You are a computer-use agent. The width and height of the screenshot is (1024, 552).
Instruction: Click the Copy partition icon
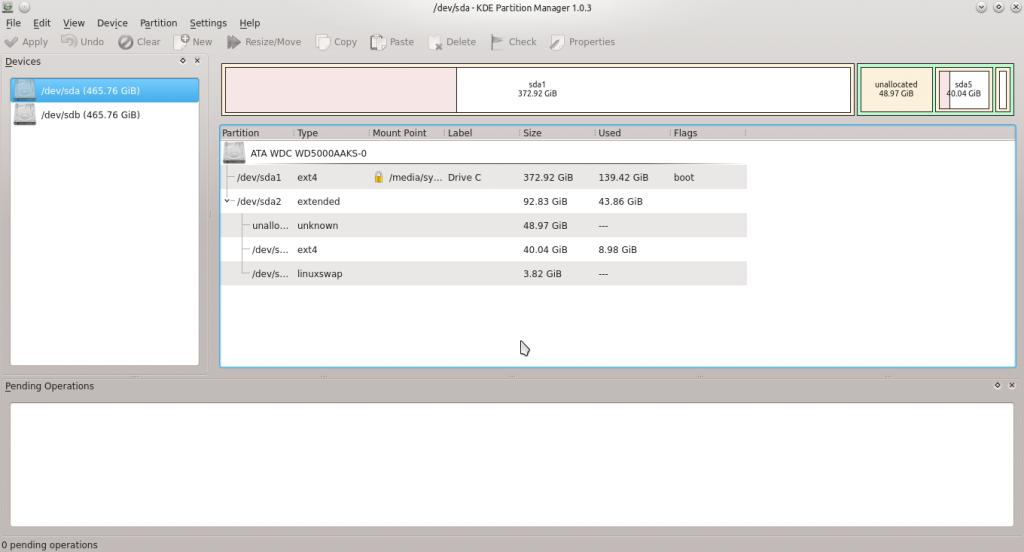323,42
